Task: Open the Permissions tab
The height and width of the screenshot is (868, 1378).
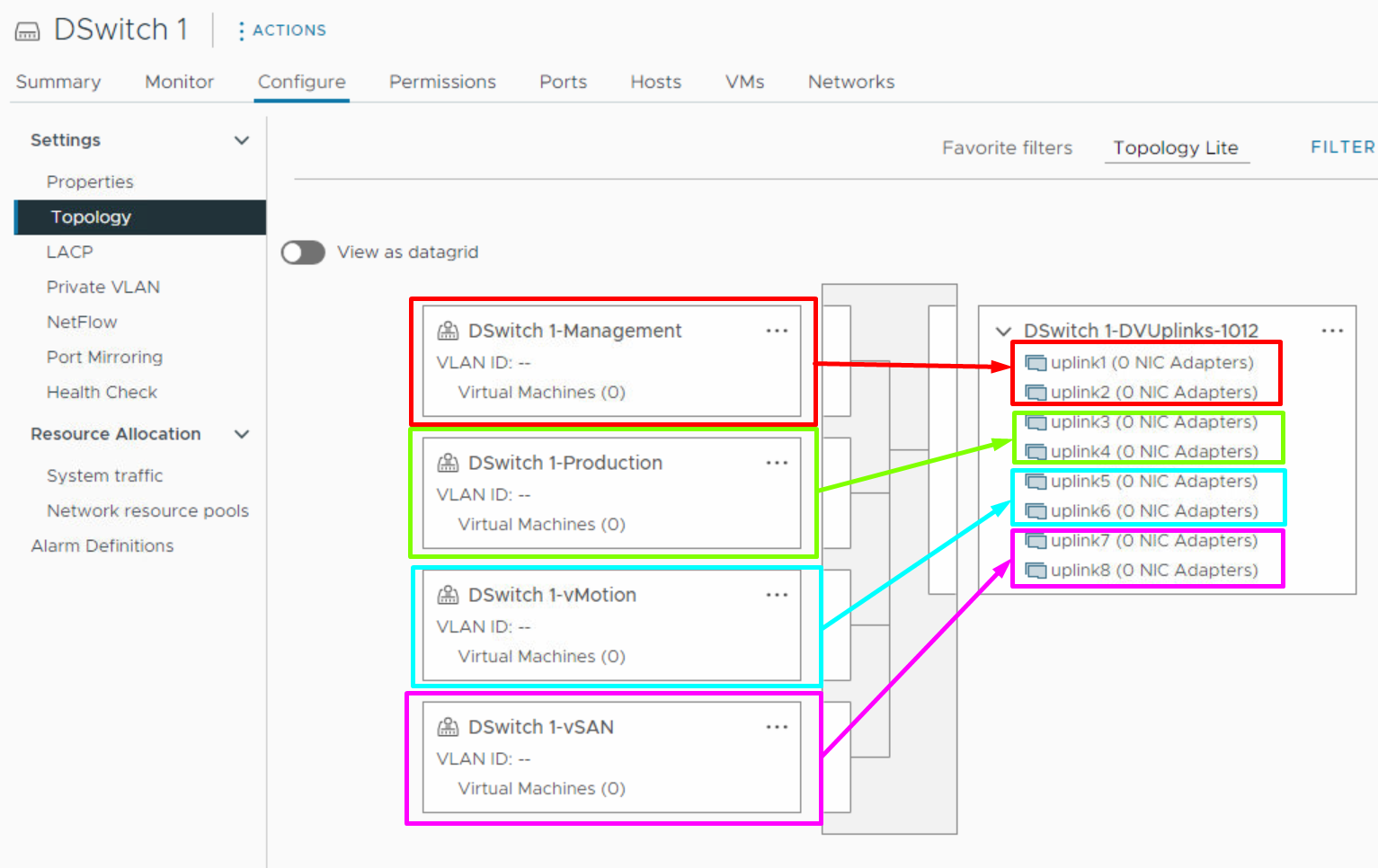Action: (x=442, y=82)
